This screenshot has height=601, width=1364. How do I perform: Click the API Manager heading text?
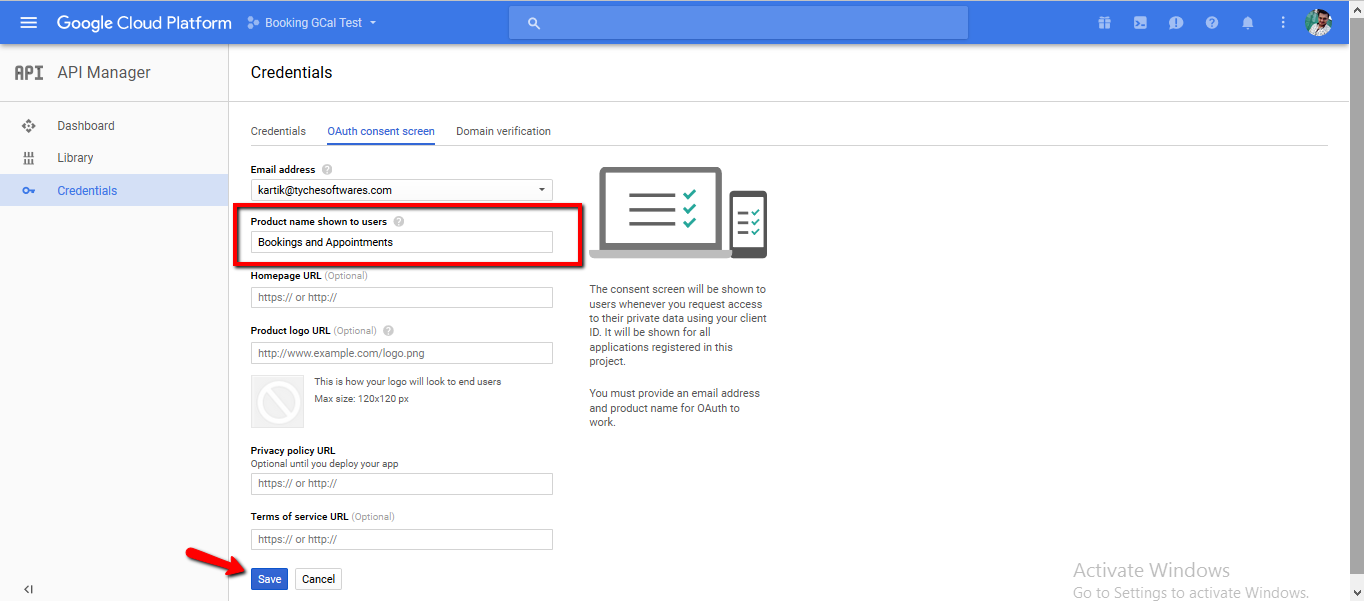[104, 73]
